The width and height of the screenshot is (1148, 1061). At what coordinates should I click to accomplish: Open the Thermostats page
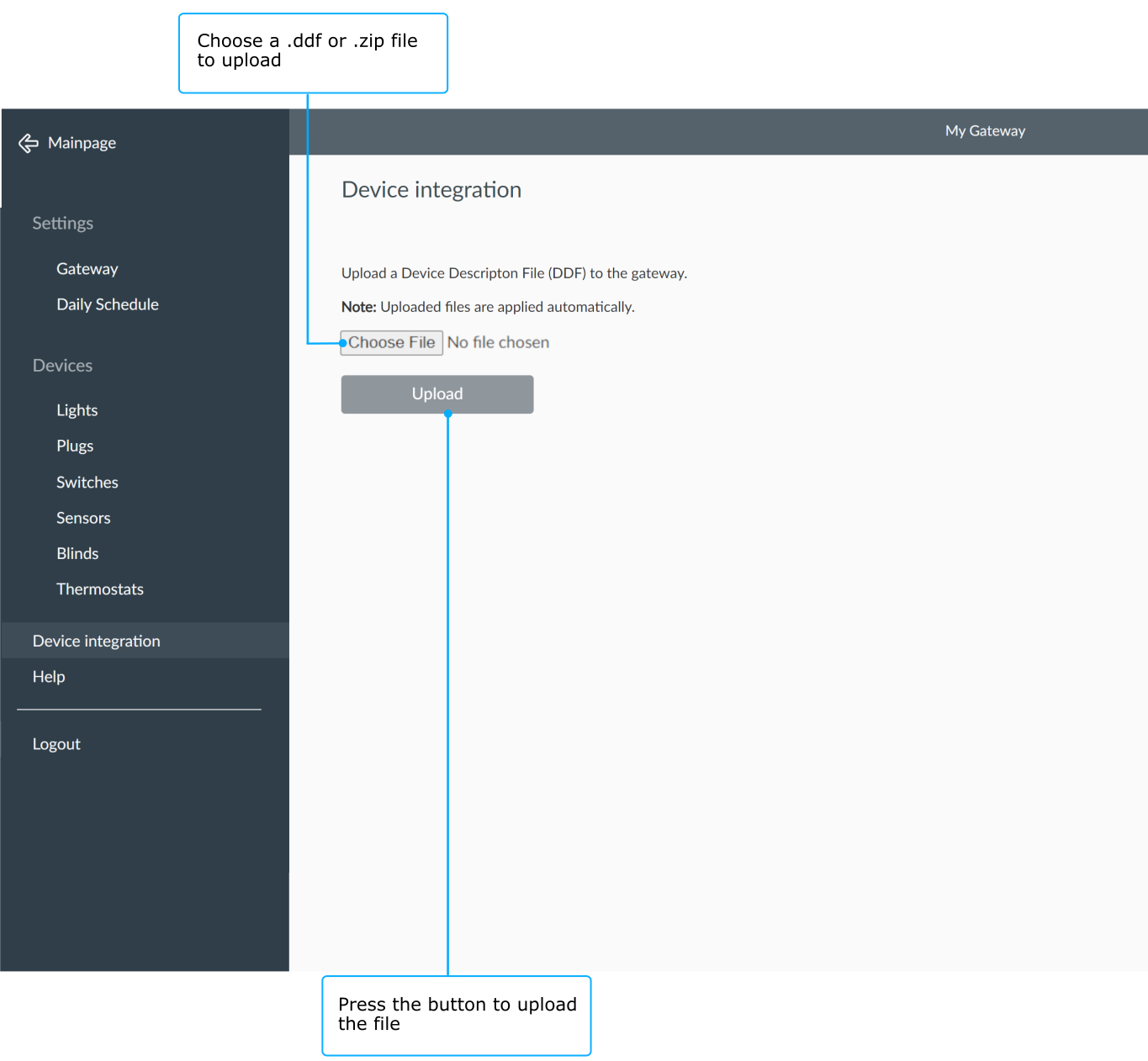pos(100,589)
